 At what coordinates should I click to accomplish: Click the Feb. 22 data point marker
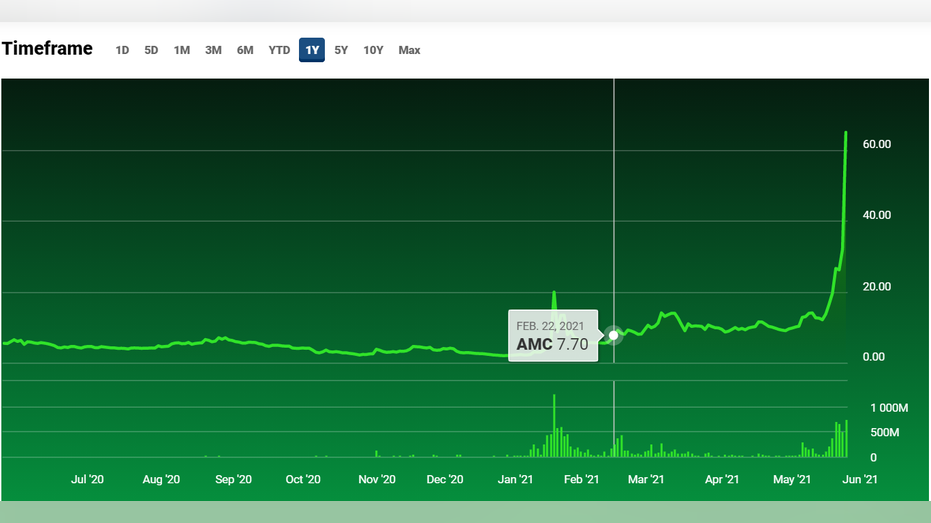click(x=613, y=335)
